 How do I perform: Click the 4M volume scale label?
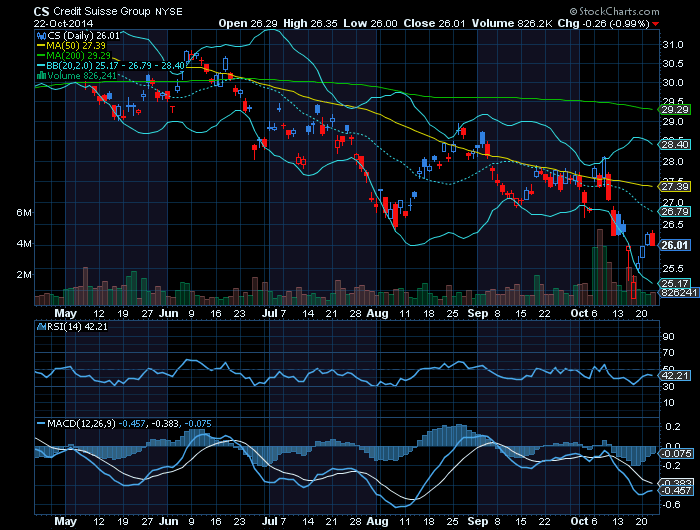point(24,244)
